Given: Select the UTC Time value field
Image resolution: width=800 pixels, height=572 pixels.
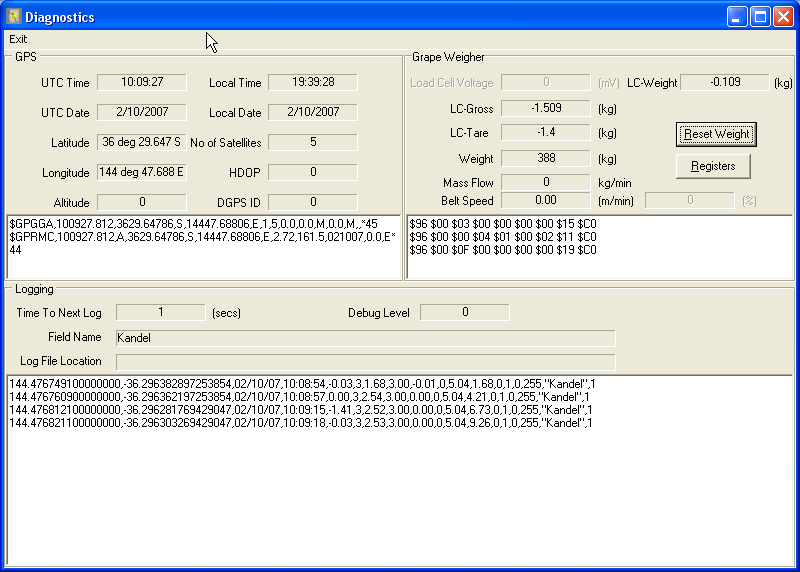Looking at the screenshot, I should point(141,82).
